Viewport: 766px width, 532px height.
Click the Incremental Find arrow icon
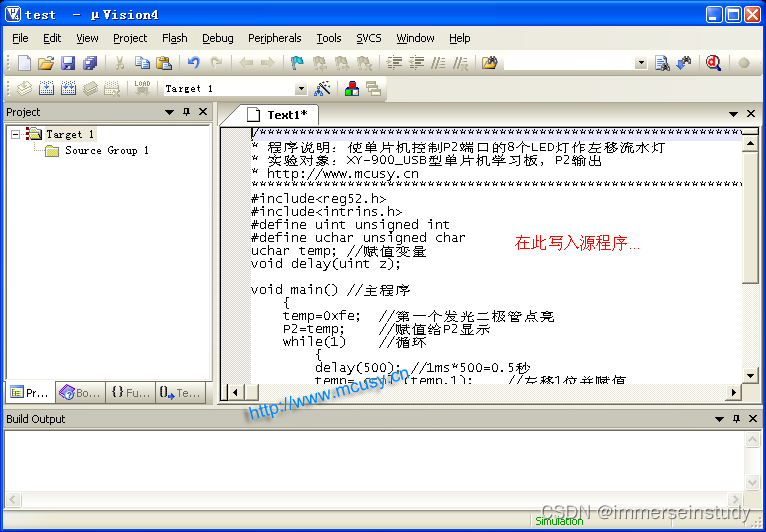[x=684, y=63]
